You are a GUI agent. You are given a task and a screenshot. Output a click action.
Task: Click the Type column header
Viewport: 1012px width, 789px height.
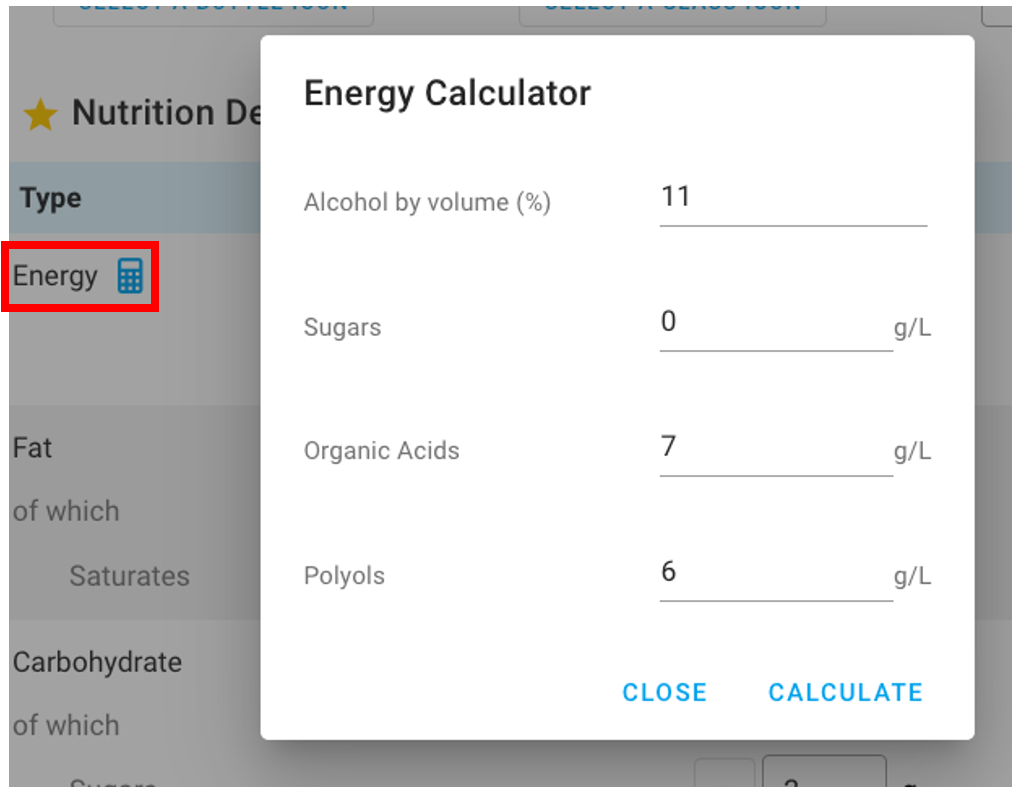point(51,198)
